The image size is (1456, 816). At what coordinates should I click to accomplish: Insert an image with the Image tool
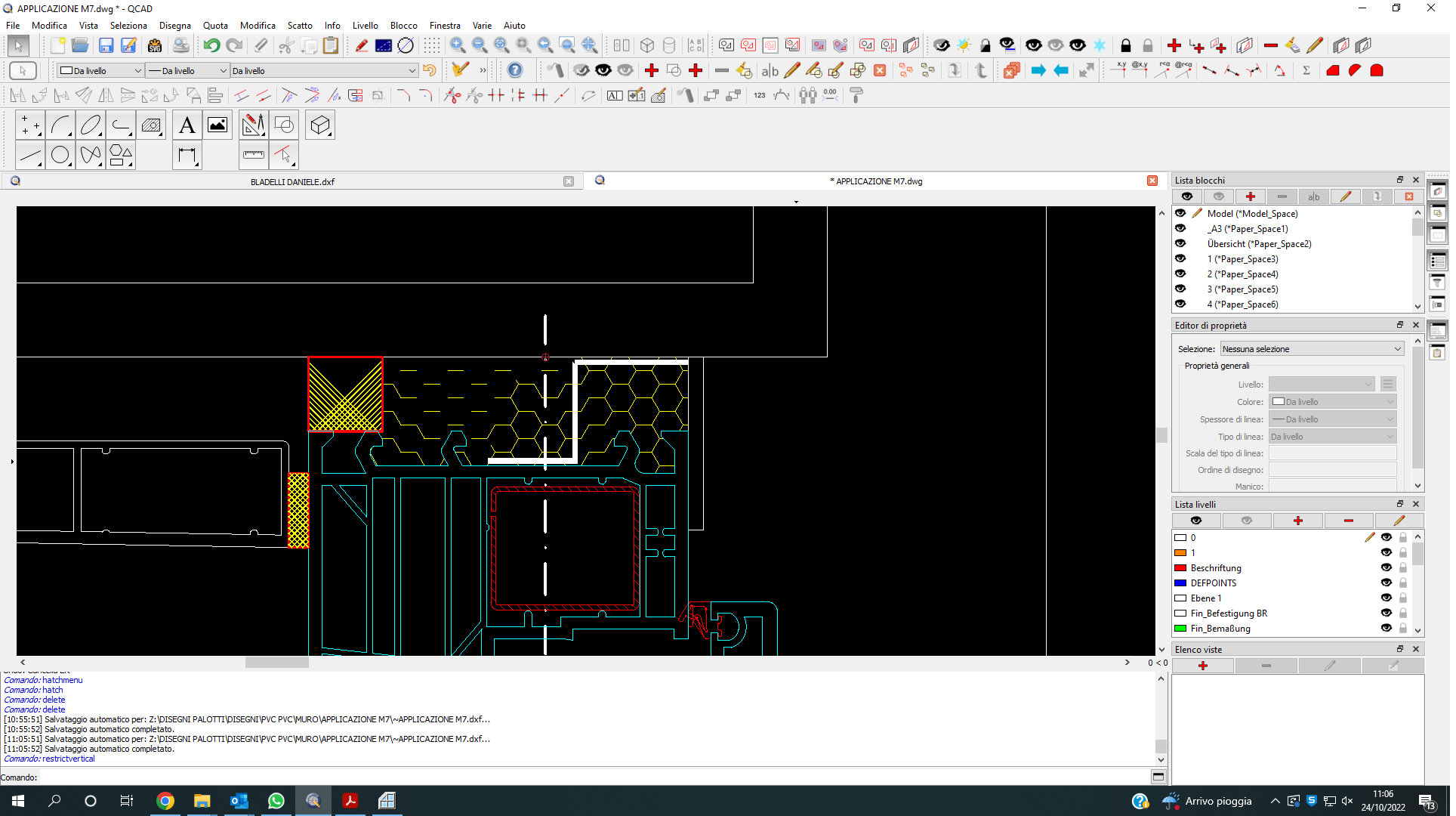[217, 125]
